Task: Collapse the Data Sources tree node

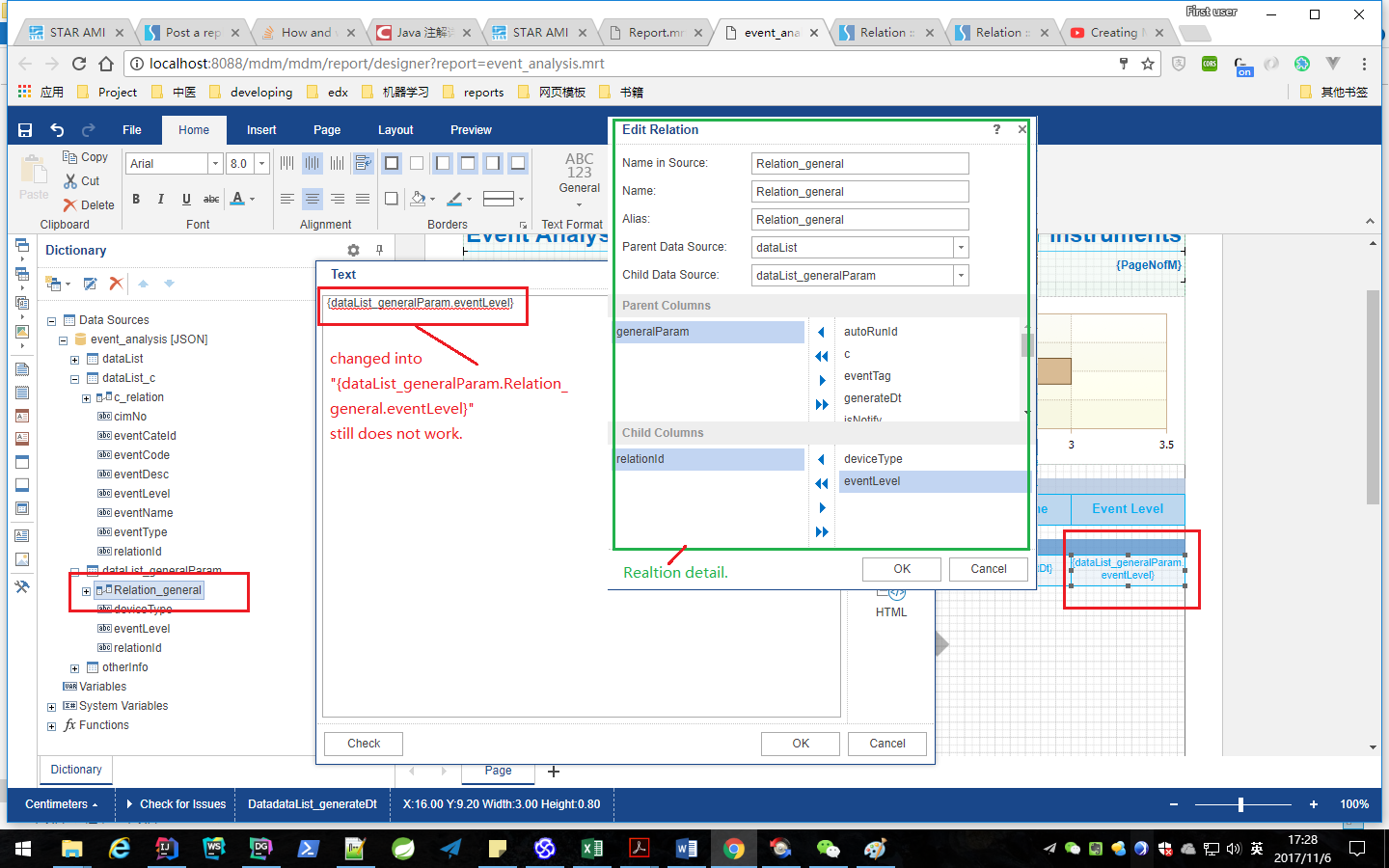Action: point(52,321)
